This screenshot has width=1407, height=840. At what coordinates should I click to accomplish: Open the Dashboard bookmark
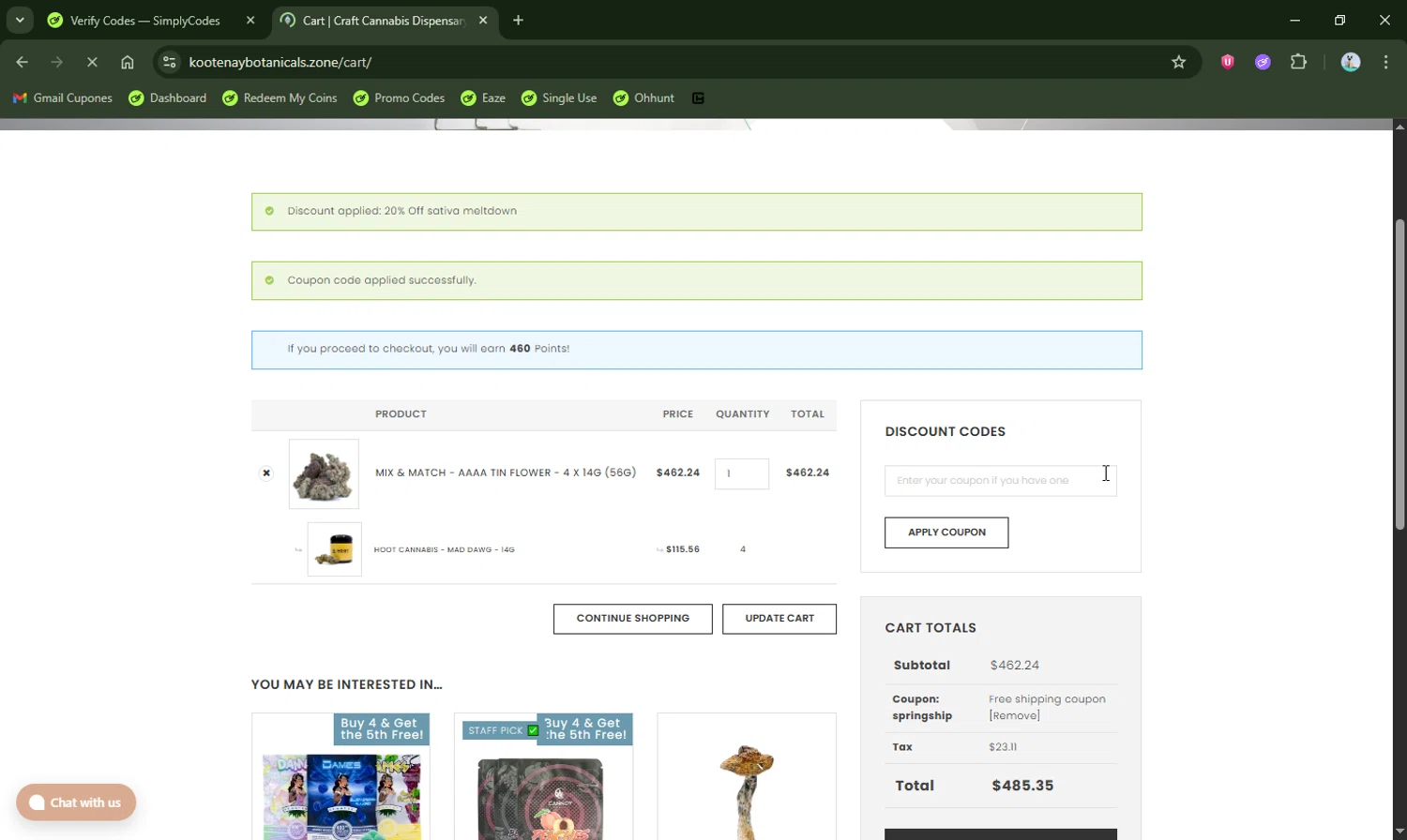tap(168, 97)
